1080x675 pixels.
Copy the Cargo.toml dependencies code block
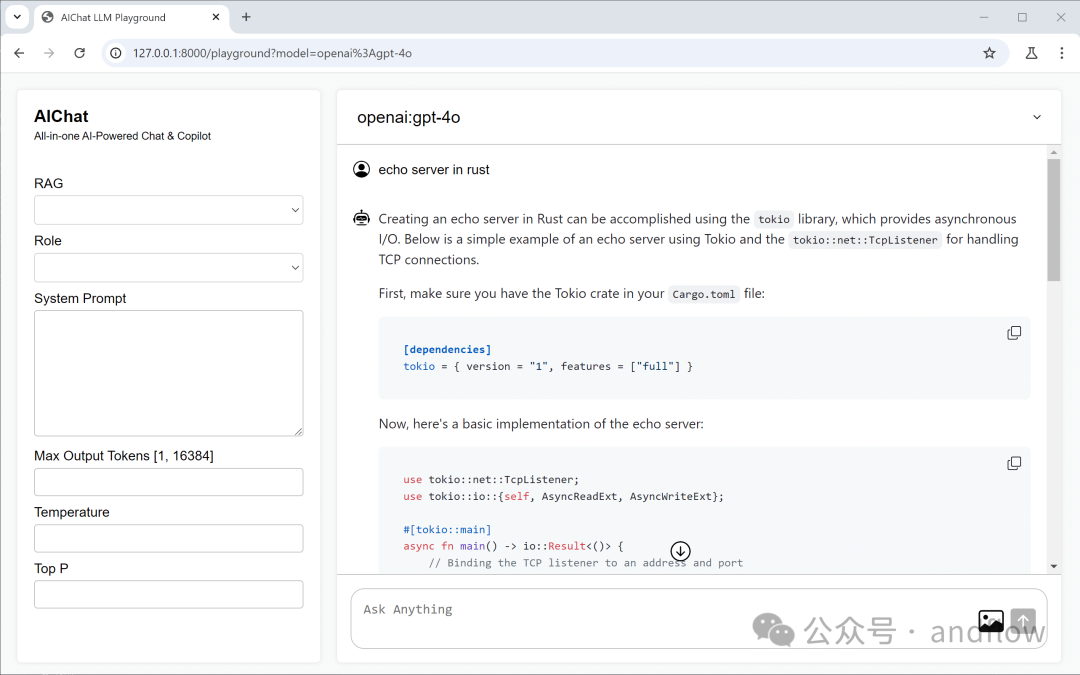coord(1014,333)
